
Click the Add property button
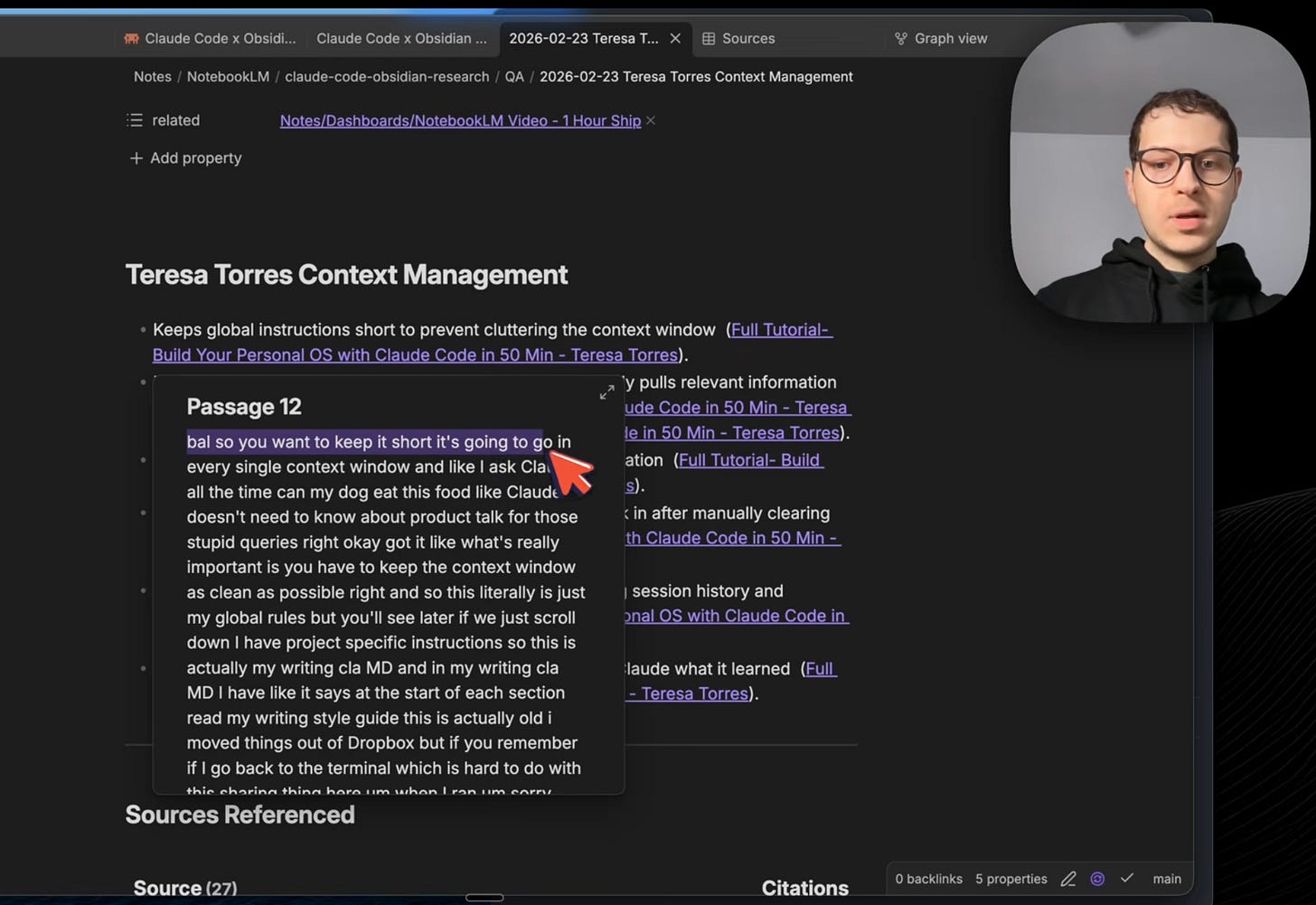click(186, 158)
